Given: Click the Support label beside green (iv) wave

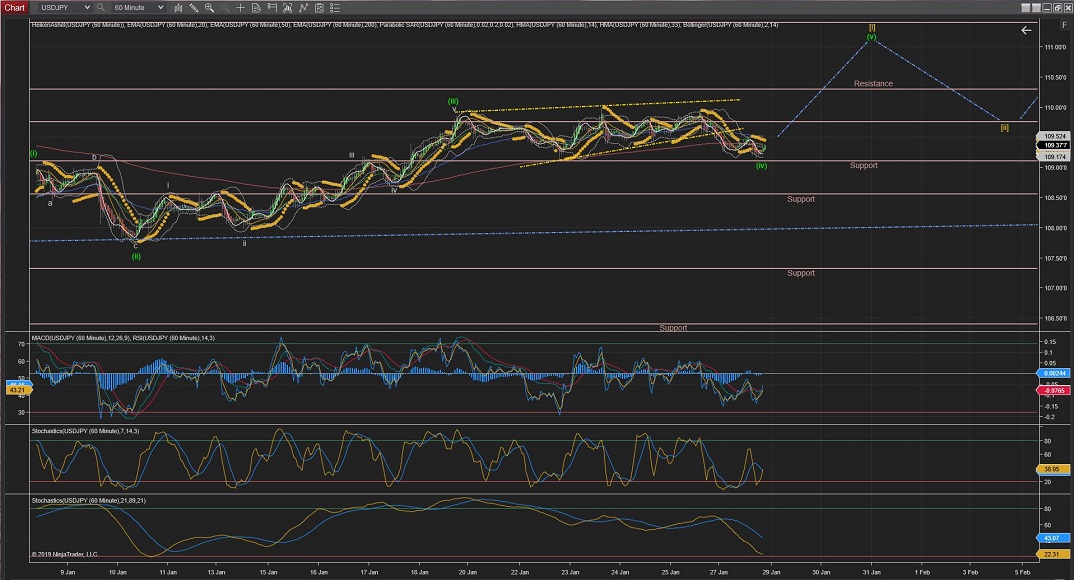Looking at the screenshot, I should (x=864, y=166).
